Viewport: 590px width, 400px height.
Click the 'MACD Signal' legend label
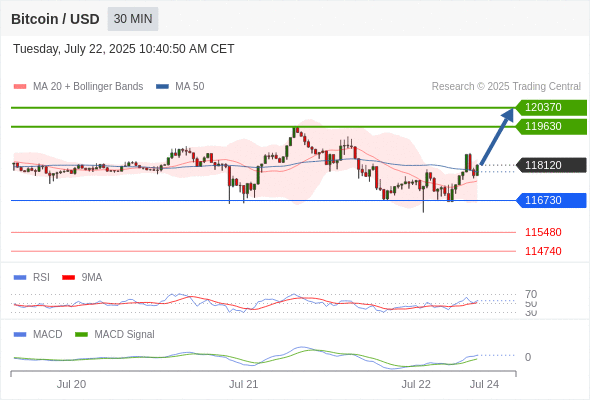click(125, 335)
